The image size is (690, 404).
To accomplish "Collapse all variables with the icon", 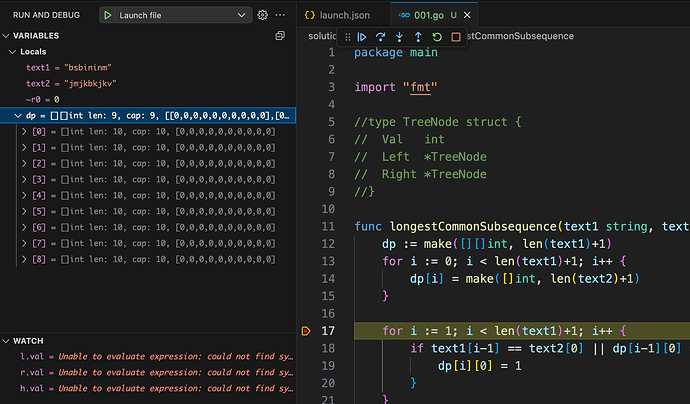I will point(280,35).
